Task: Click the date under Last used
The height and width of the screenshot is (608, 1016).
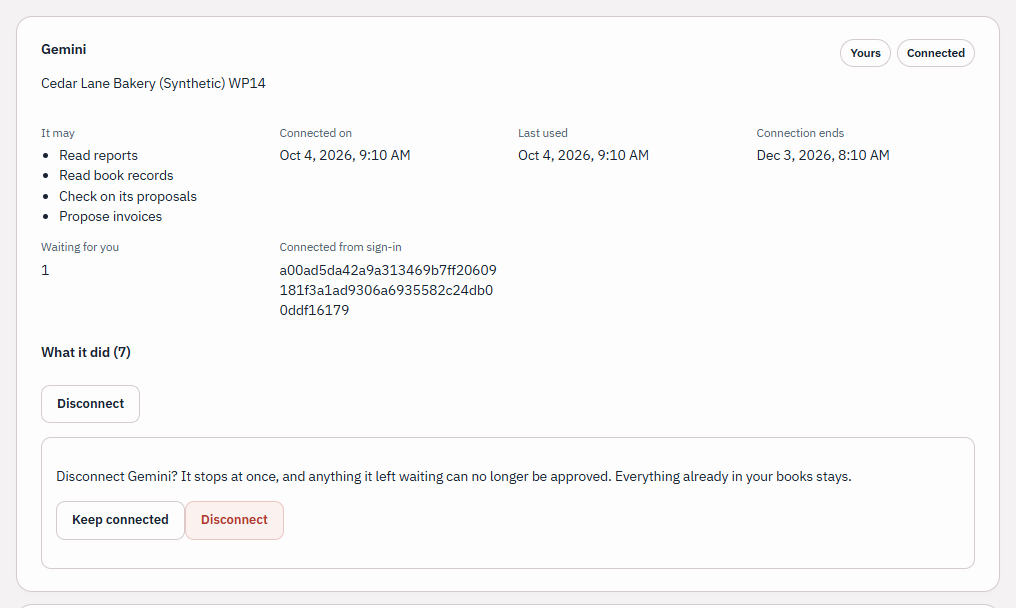Action: pos(583,155)
